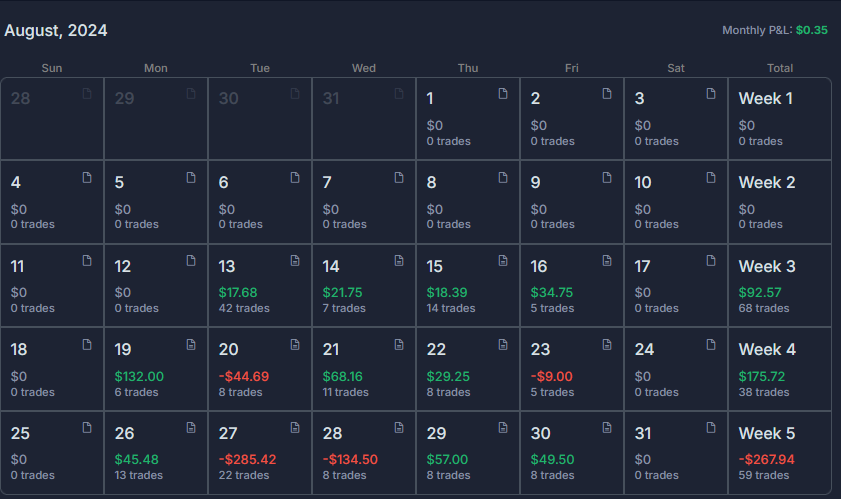Click the $17.68 value on August 13
Image resolution: width=841 pixels, height=499 pixels.
tap(238, 293)
